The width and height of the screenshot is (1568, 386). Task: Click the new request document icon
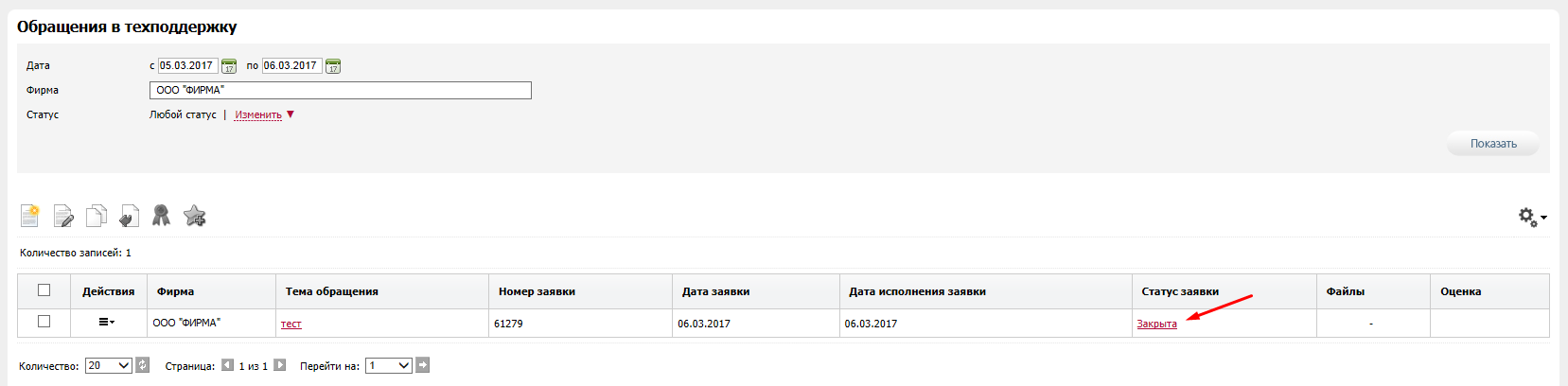(x=30, y=217)
